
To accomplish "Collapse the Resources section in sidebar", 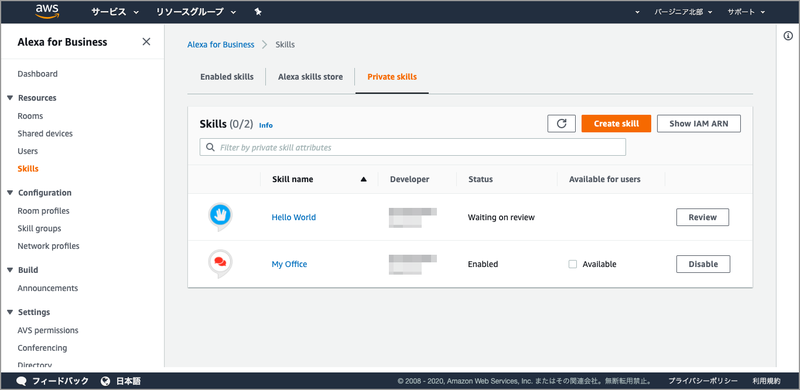I will click(10, 98).
